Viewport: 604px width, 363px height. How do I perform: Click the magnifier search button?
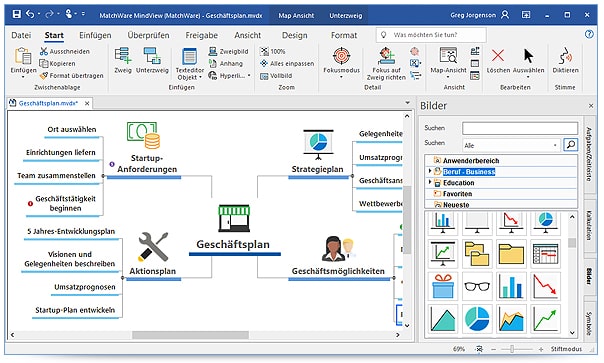(x=570, y=145)
